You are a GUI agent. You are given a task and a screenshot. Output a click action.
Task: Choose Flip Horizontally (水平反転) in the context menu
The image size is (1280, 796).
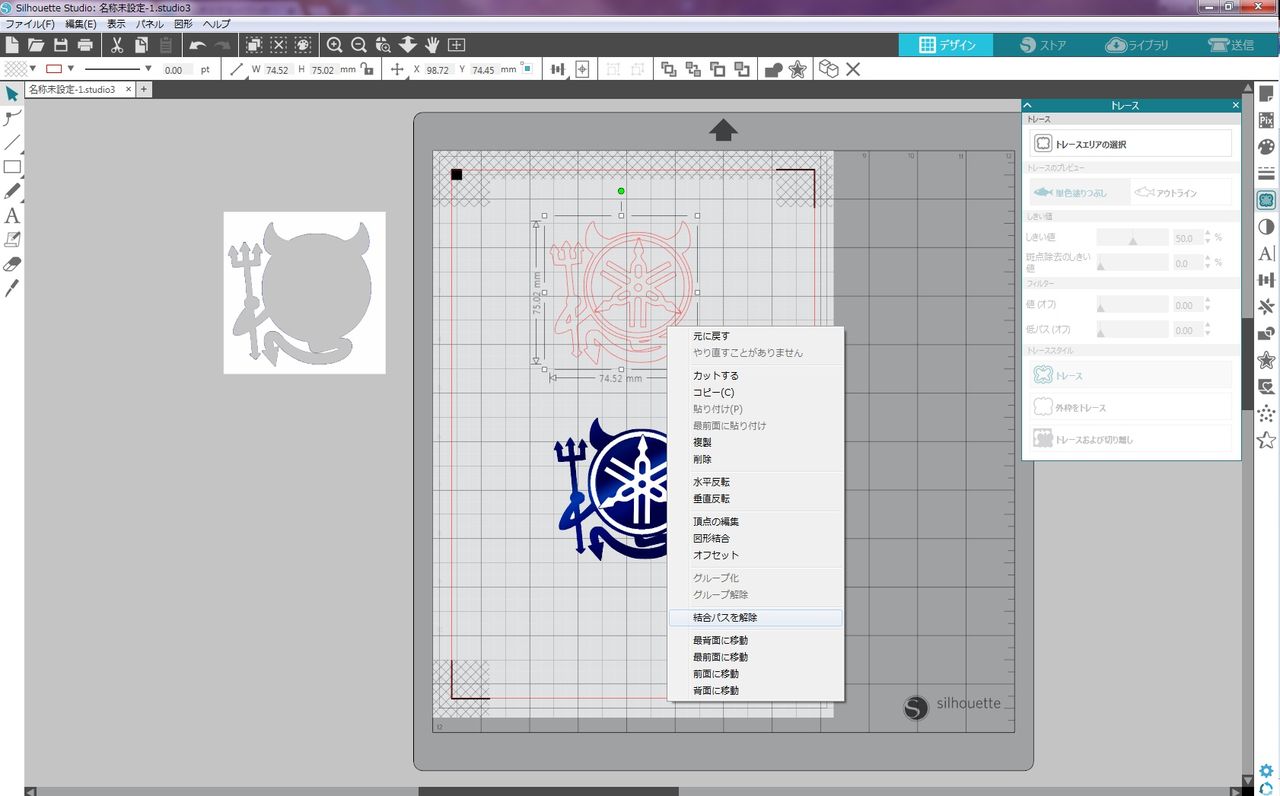[x=756, y=482]
